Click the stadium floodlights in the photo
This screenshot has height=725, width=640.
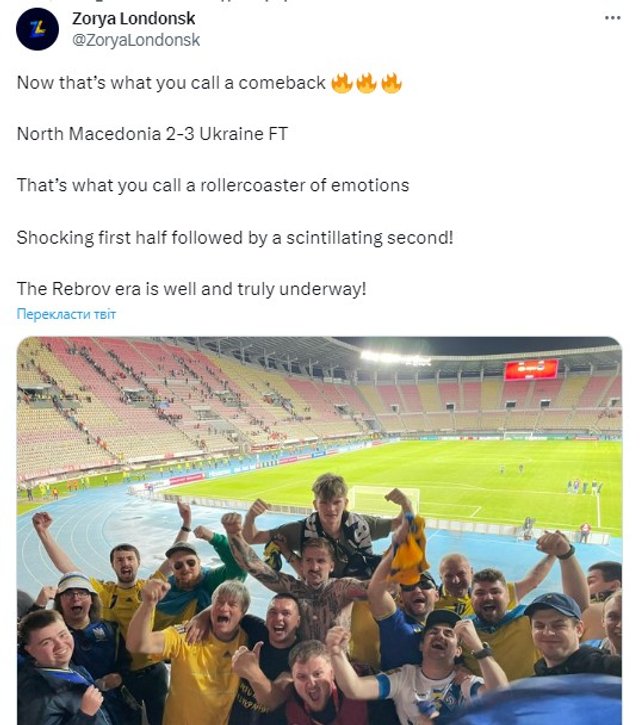click(x=396, y=357)
